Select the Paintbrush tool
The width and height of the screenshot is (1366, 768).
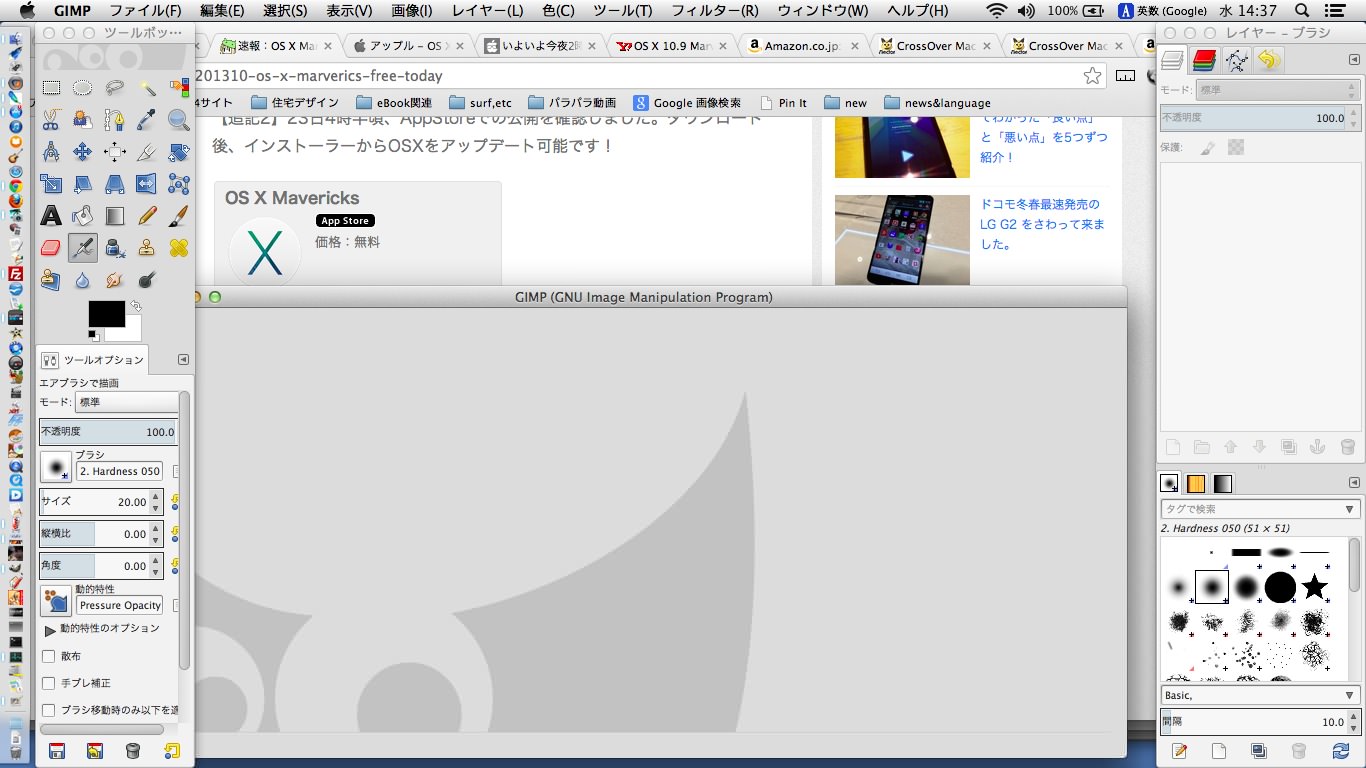[179, 215]
